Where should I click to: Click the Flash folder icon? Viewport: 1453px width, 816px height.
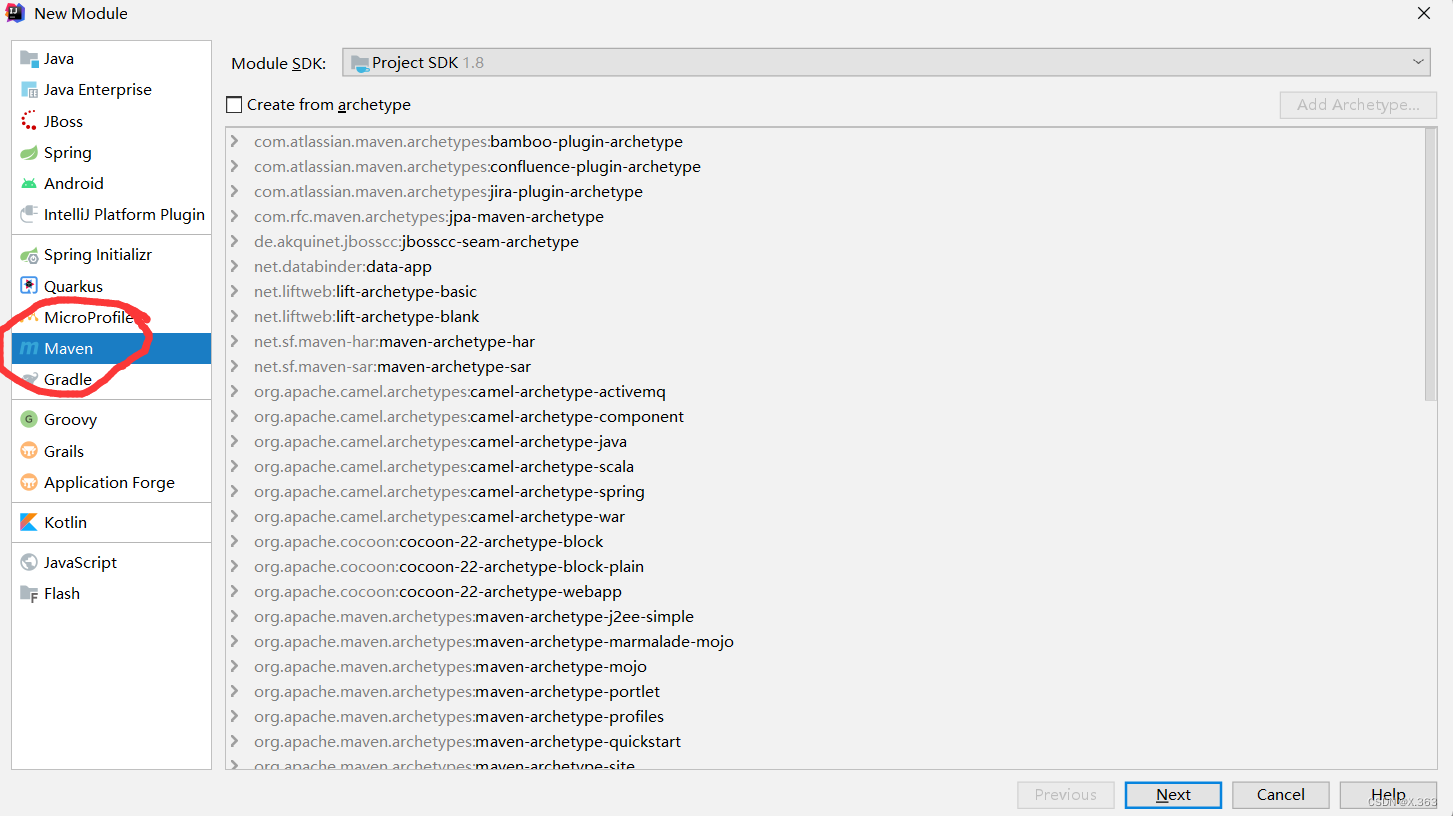[x=29, y=593]
